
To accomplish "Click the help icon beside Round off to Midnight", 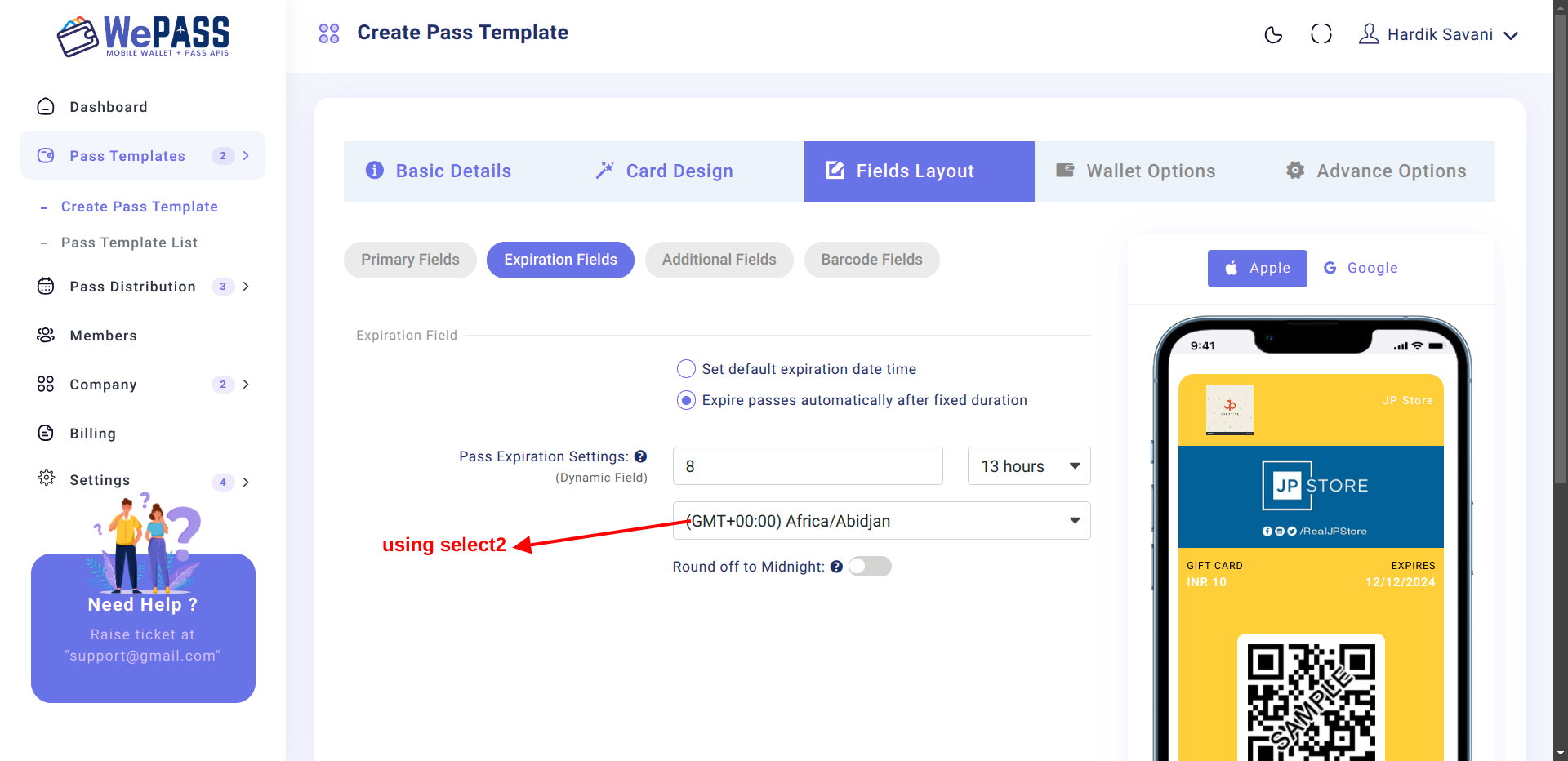I will [836, 567].
